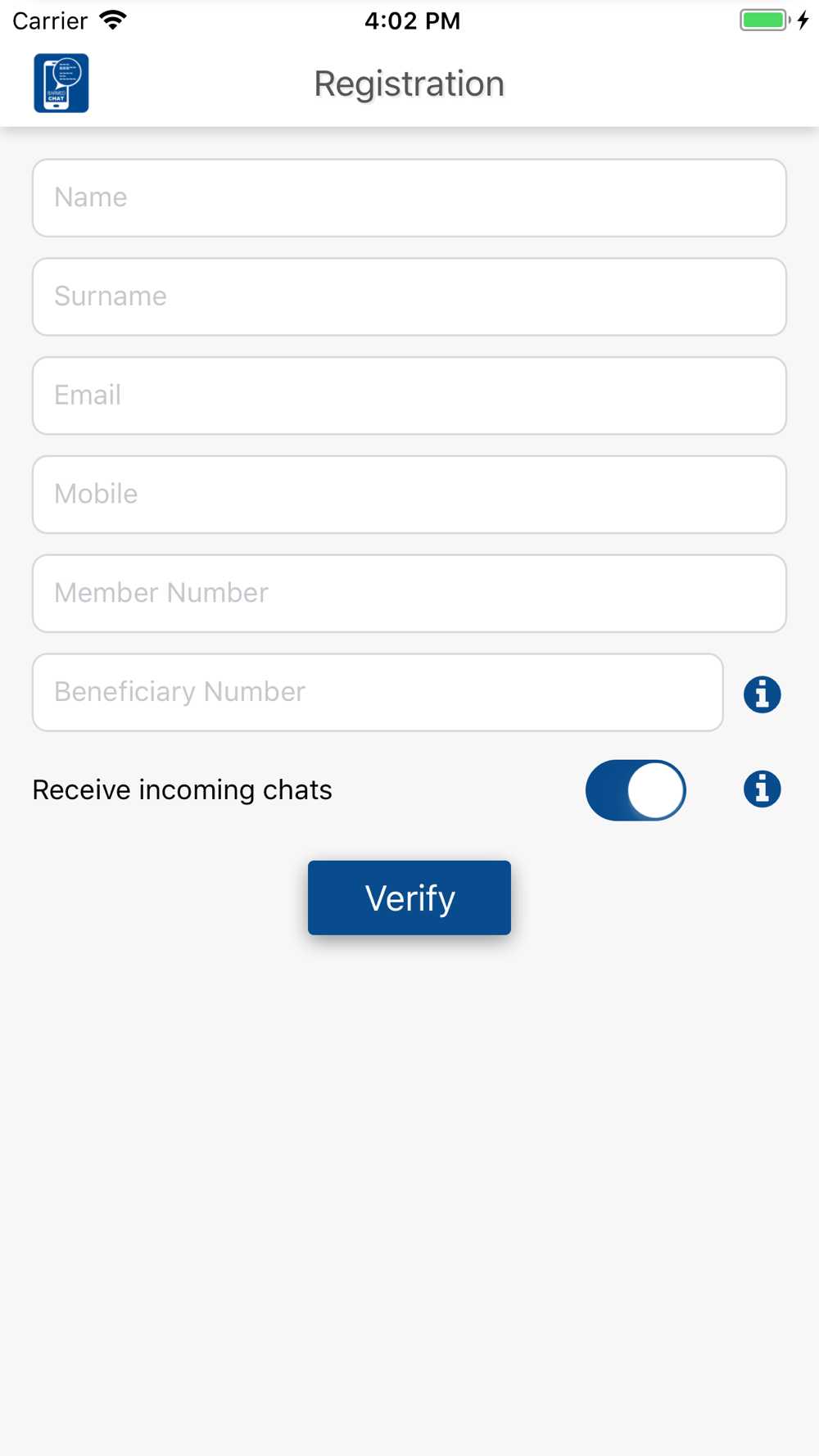The height and width of the screenshot is (1456, 819).
Task: Click the Beneficiary Number info icon
Action: (x=762, y=694)
